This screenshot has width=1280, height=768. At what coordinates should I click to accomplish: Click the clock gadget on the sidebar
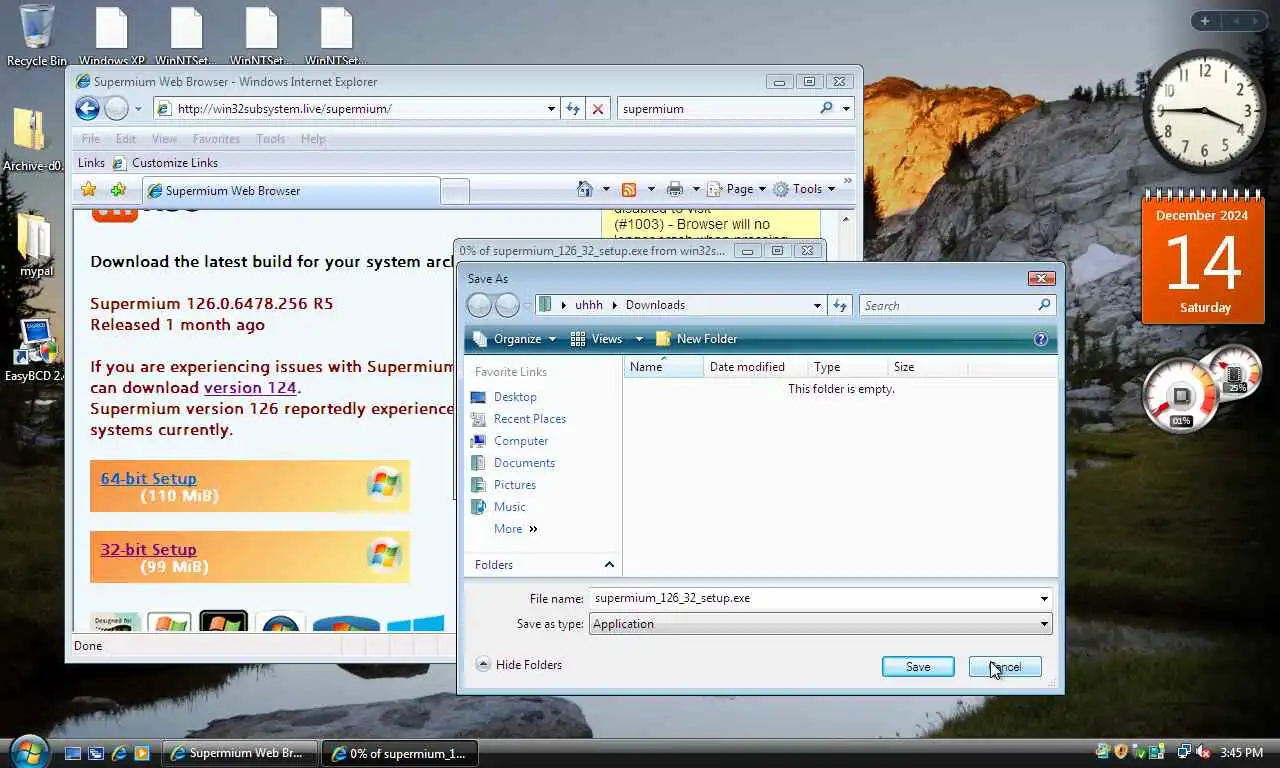(1204, 111)
